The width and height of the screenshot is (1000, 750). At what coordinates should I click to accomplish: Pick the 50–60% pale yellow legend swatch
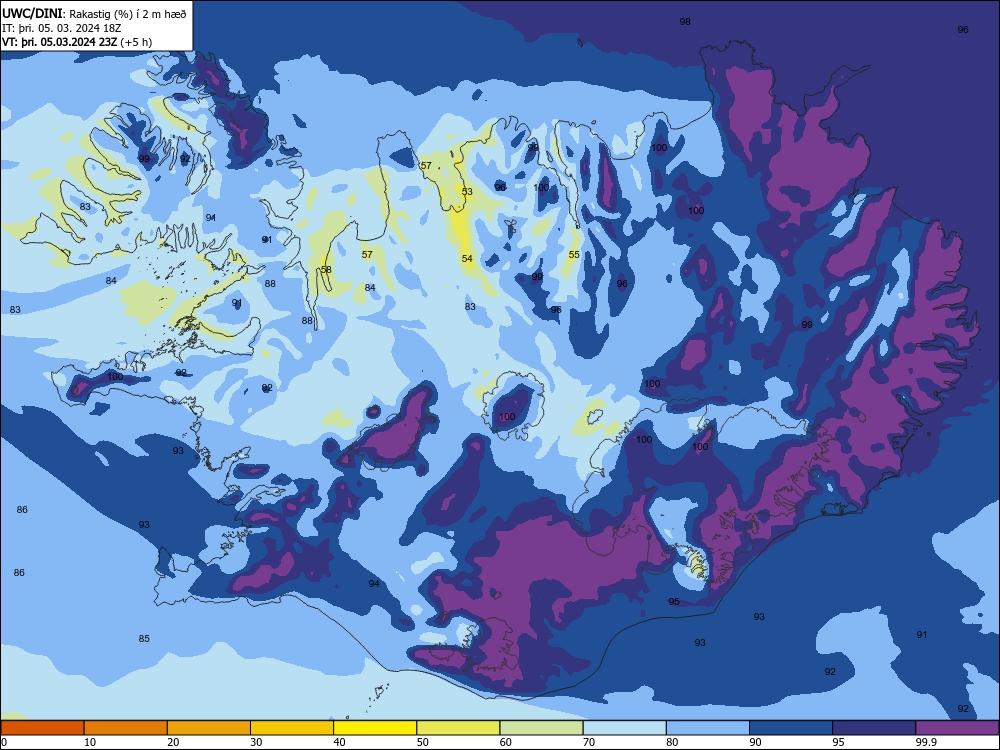[x=458, y=728]
